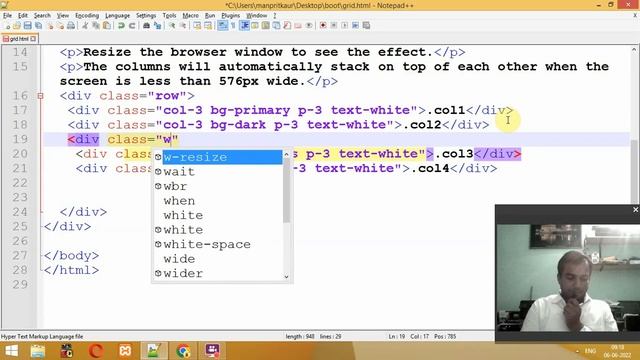Image resolution: width=640 pixels, height=360 pixels.
Task: Open the Language menu
Action: coord(117,16)
